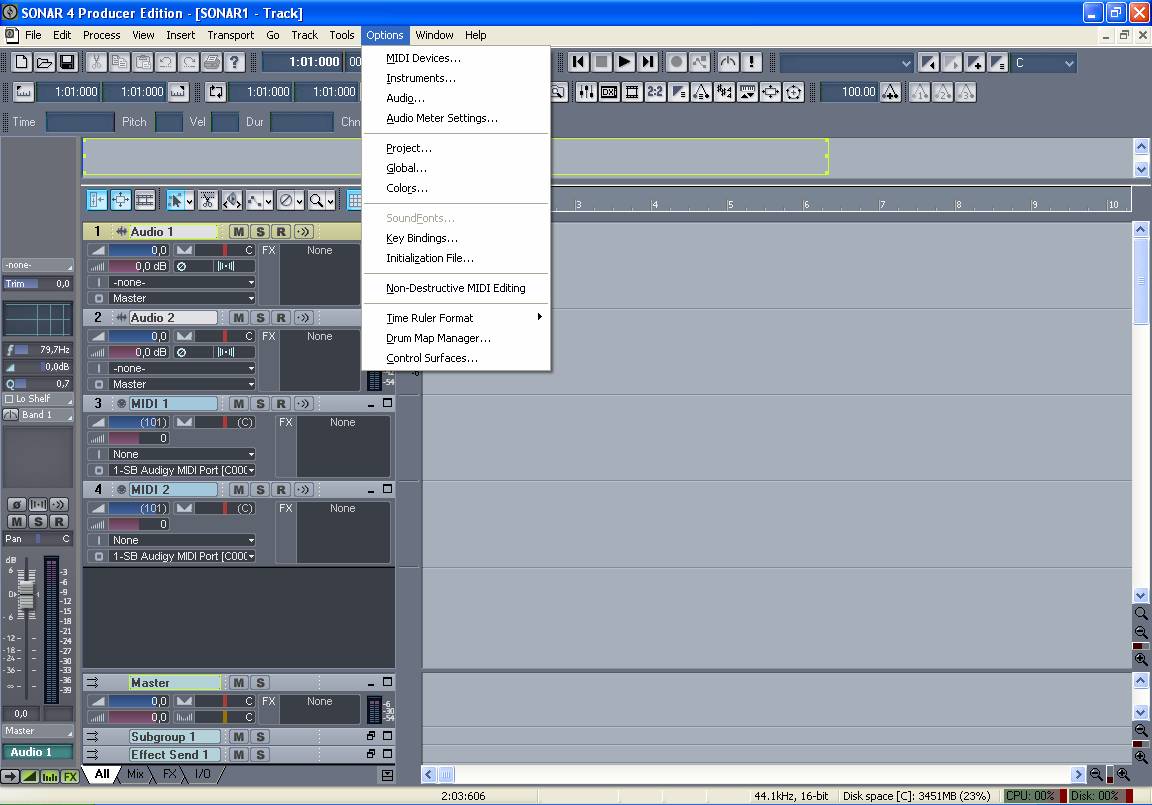Save project using the floppy disk icon

(x=67, y=62)
